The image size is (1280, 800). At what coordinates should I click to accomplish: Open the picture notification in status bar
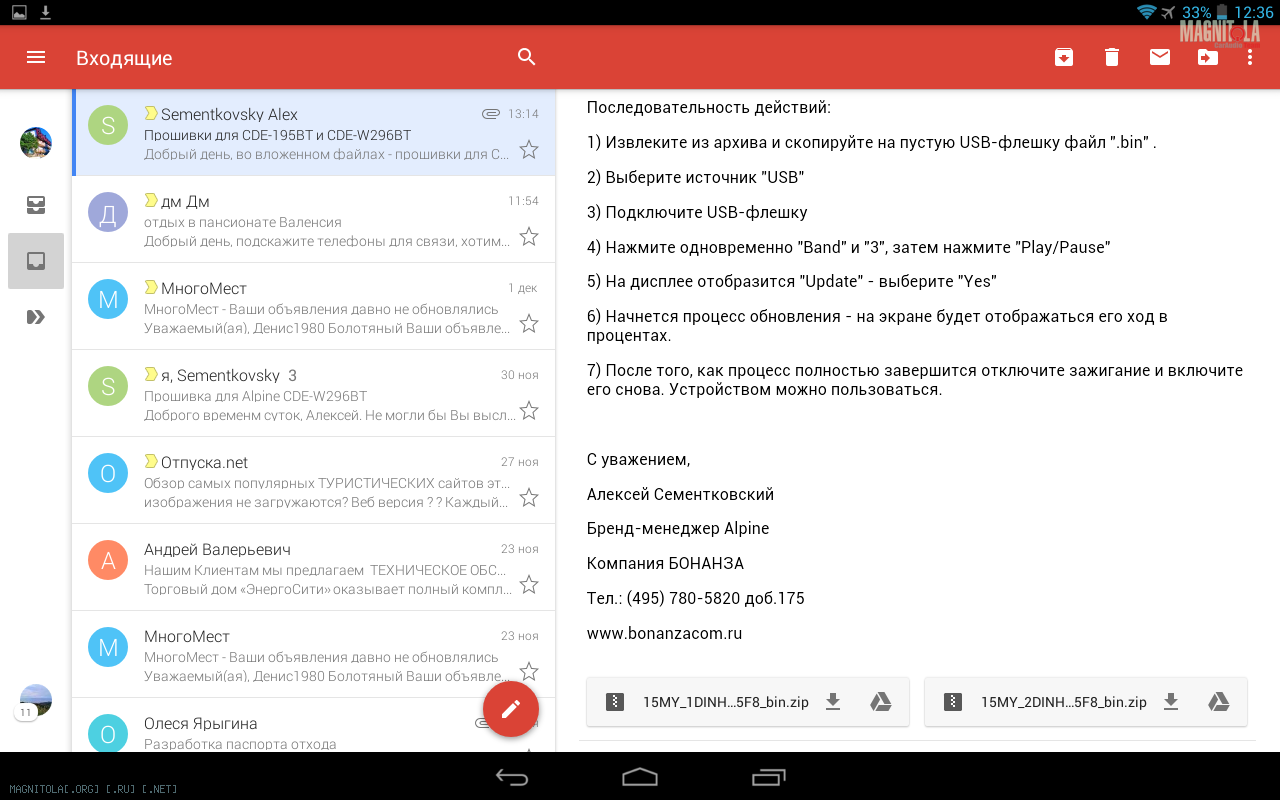(19, 12)
